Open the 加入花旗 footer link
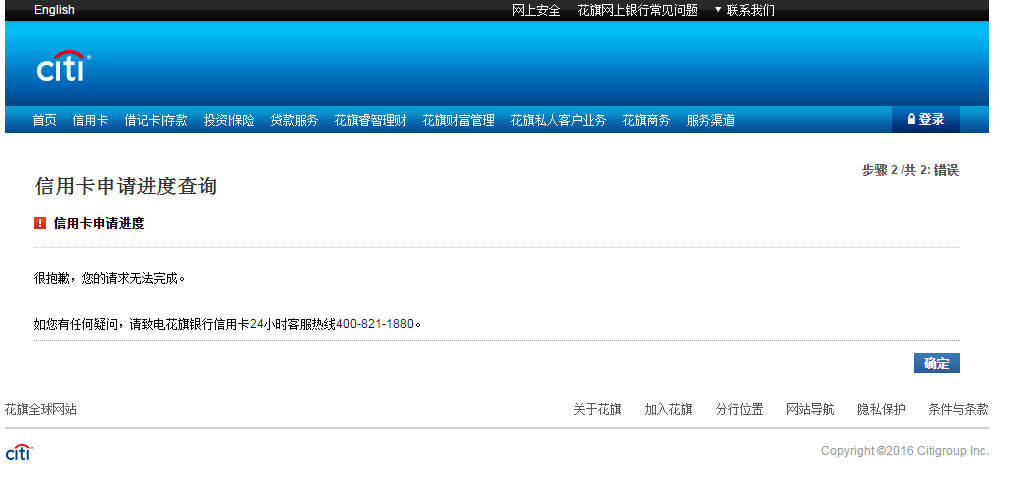 [668, 410]
